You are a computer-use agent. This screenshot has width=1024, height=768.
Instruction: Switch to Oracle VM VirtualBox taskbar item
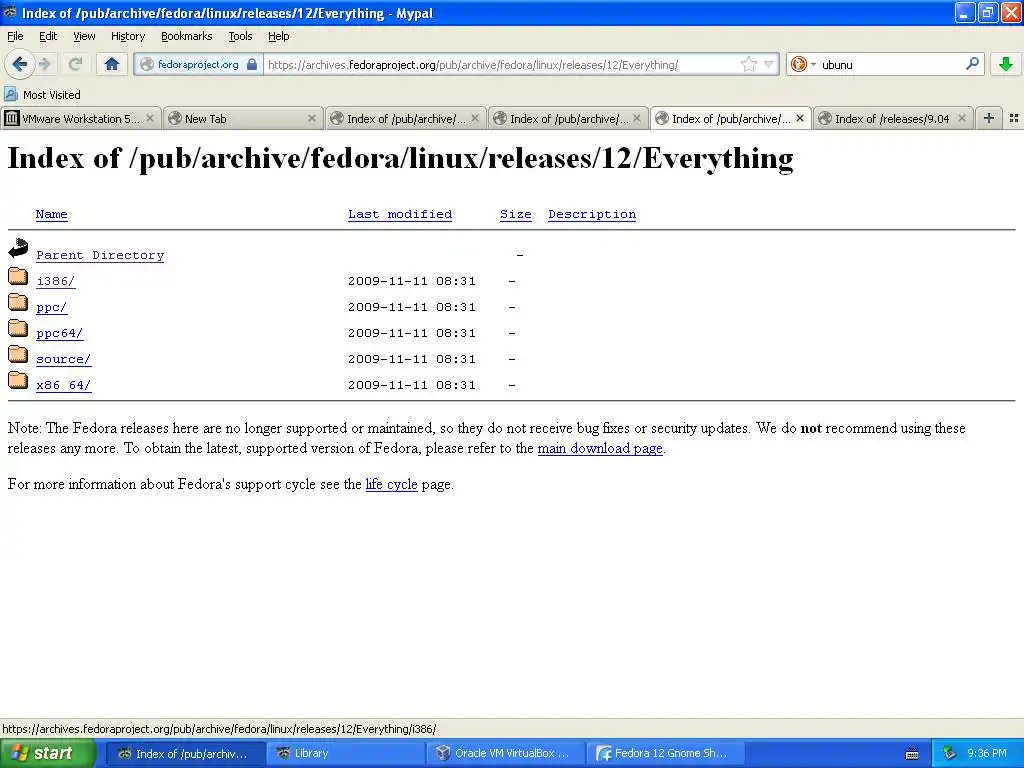coord(505,754)
